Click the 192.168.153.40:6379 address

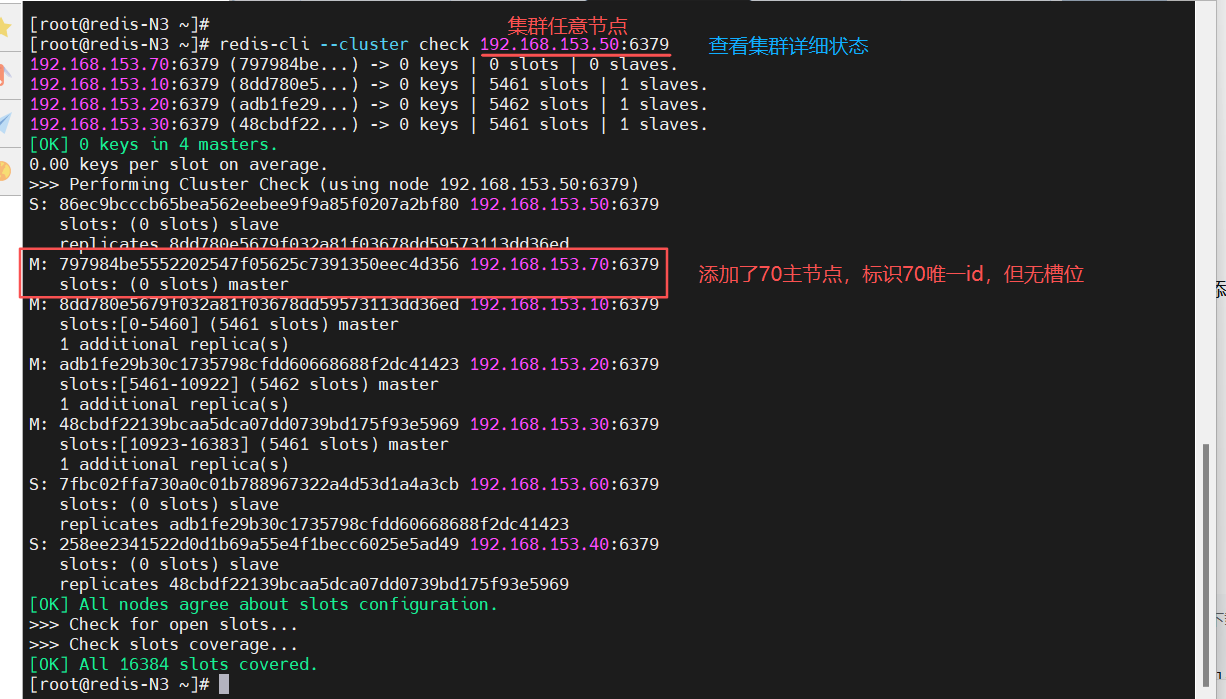pyautogui.click(x=564, y=544)
